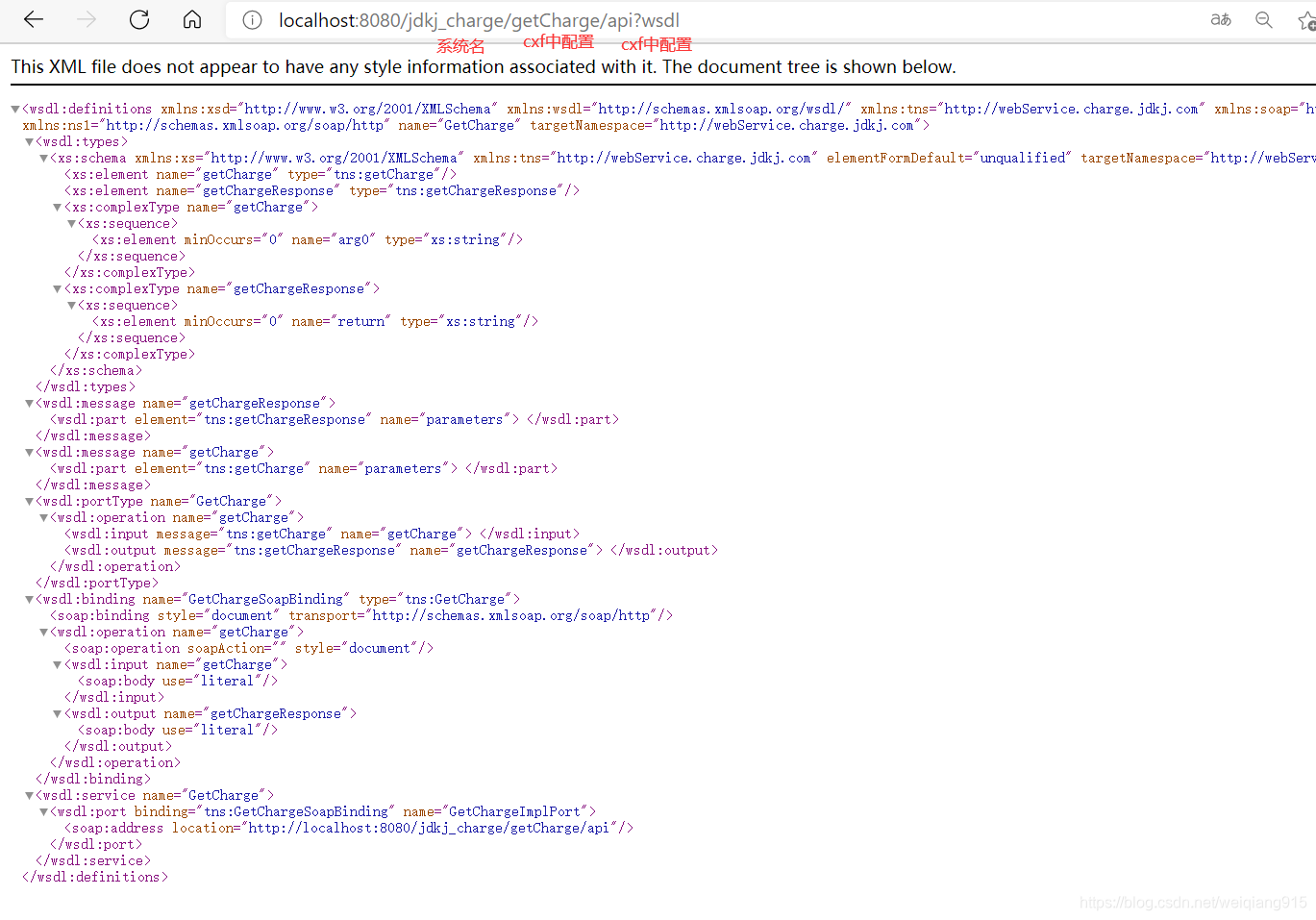Reload the WSDL page
This screenshot has width=1316, height=920.
139,19
